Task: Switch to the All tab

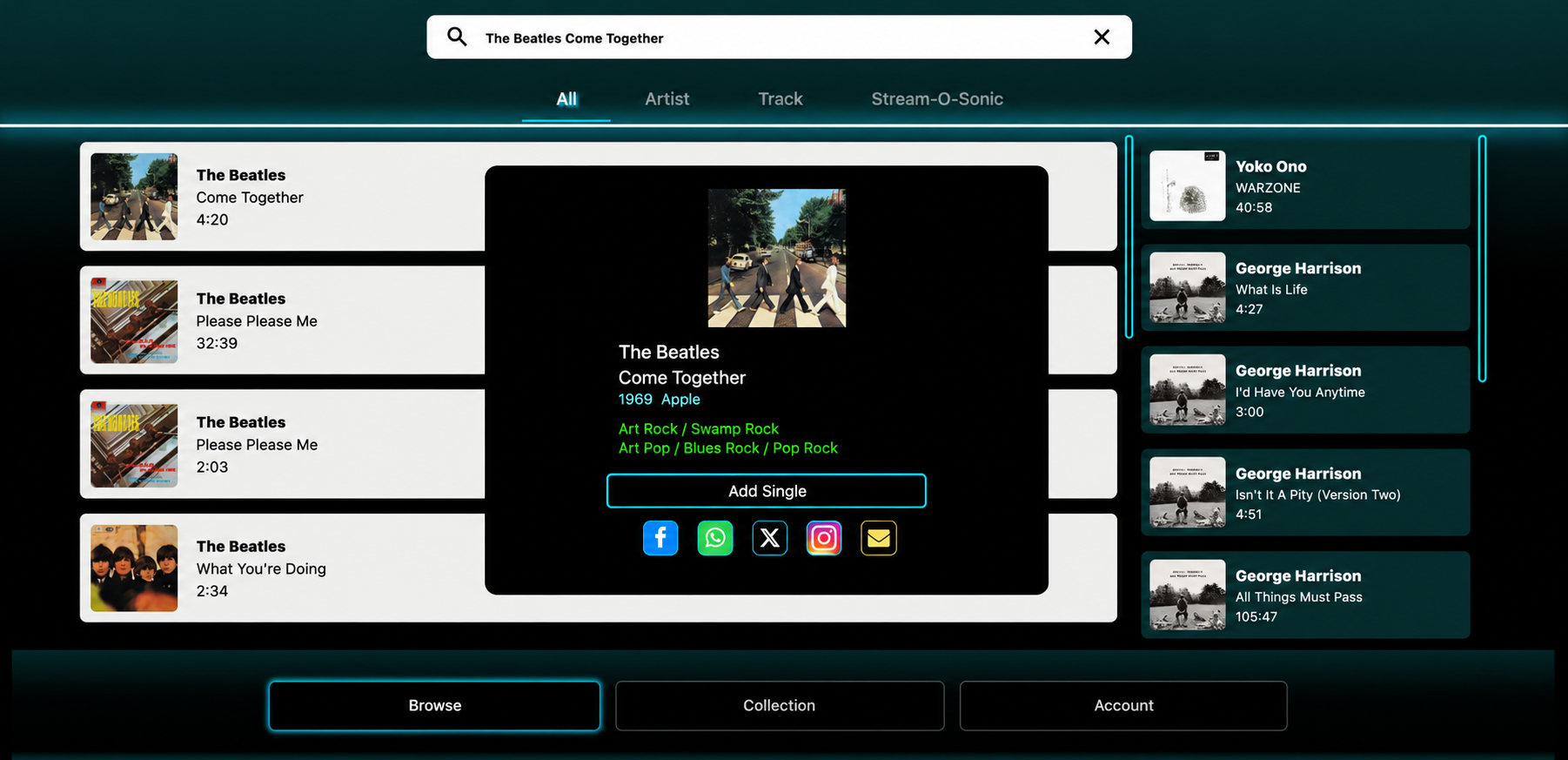Action: pyautogui.click(x=566, y=99)
